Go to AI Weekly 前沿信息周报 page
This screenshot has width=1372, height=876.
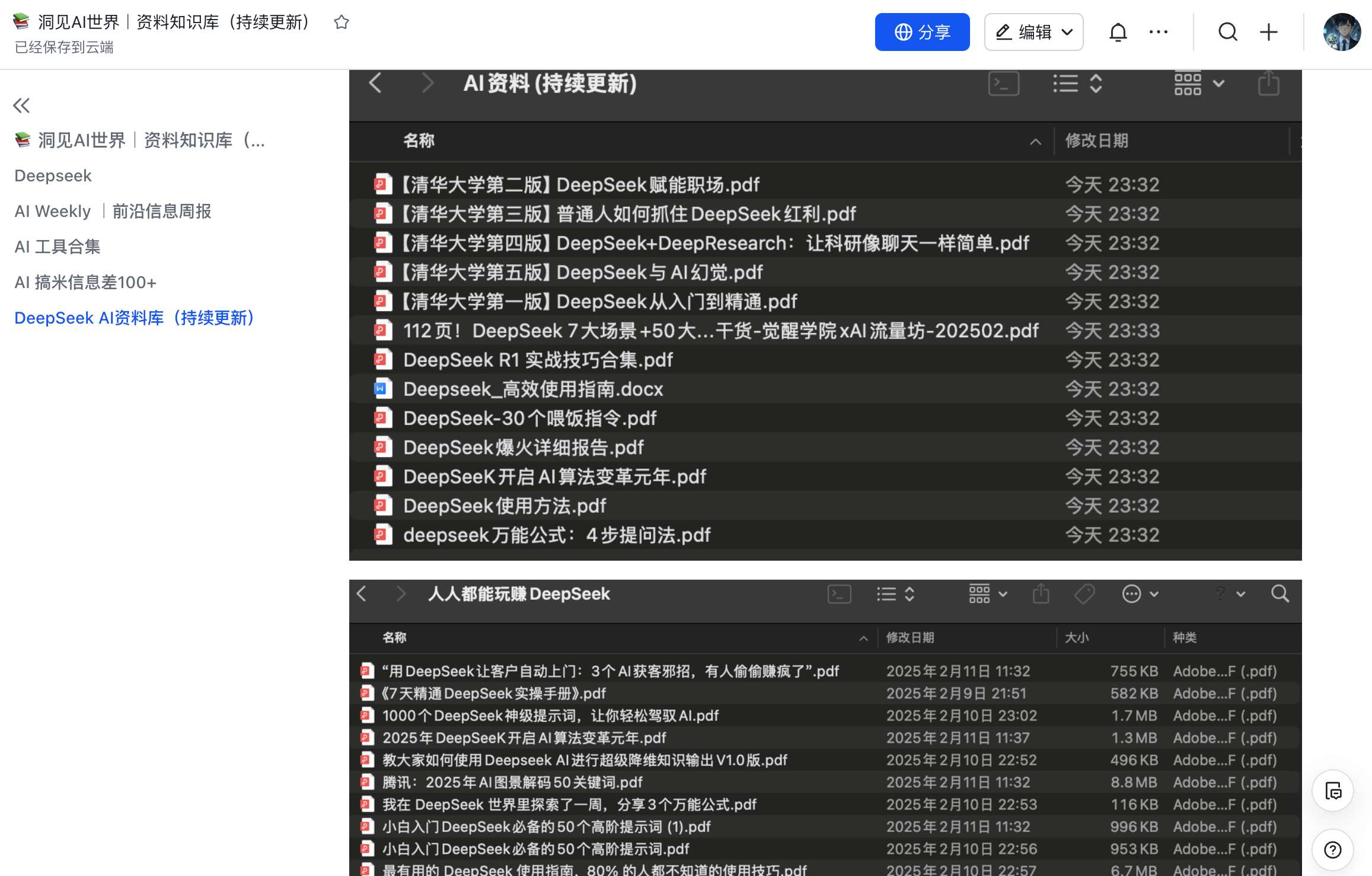(113, 212)
